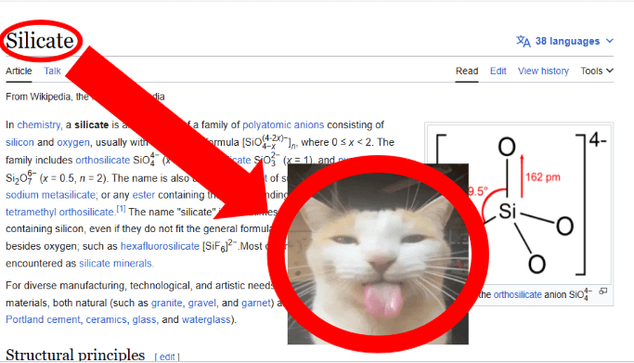Screen dimensions: 634x363
Task: Open the gravel link
Action: coord(202,303)
